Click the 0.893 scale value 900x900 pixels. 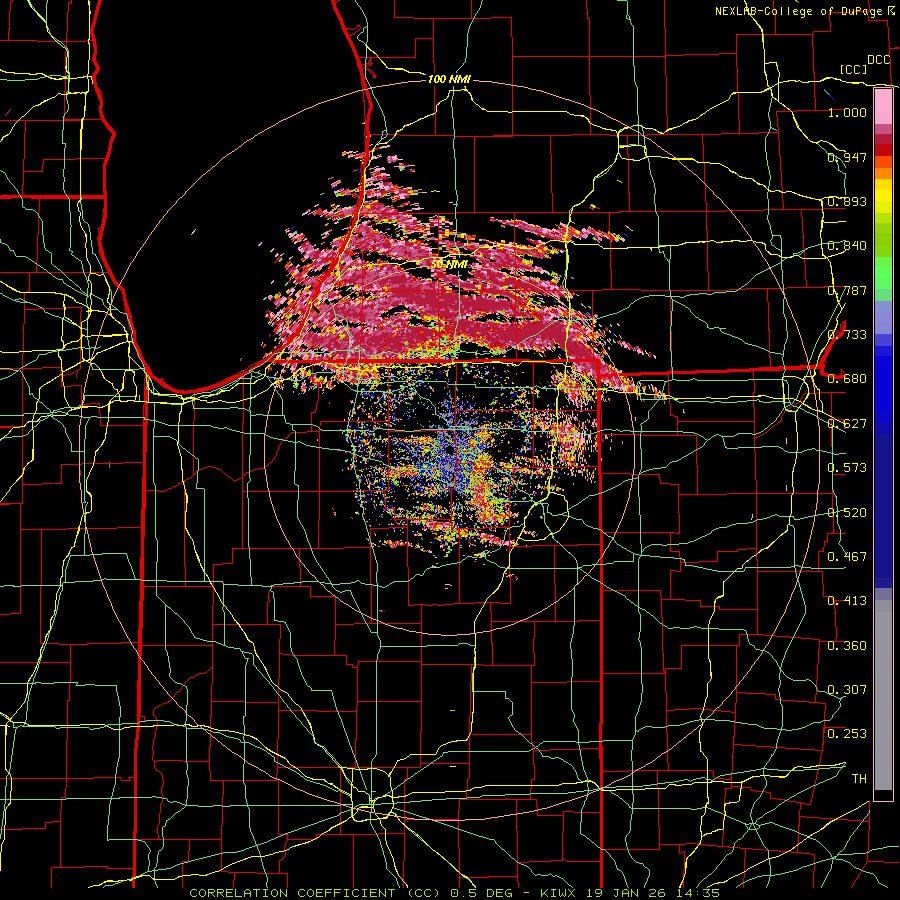coord(847,201)
